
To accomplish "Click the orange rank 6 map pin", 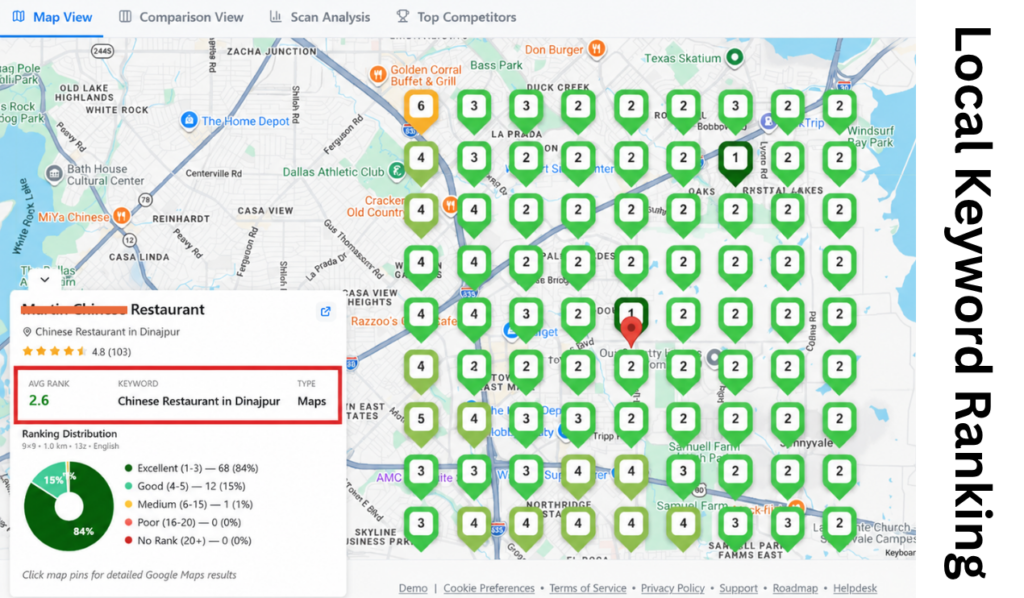I will pos(421,110).
